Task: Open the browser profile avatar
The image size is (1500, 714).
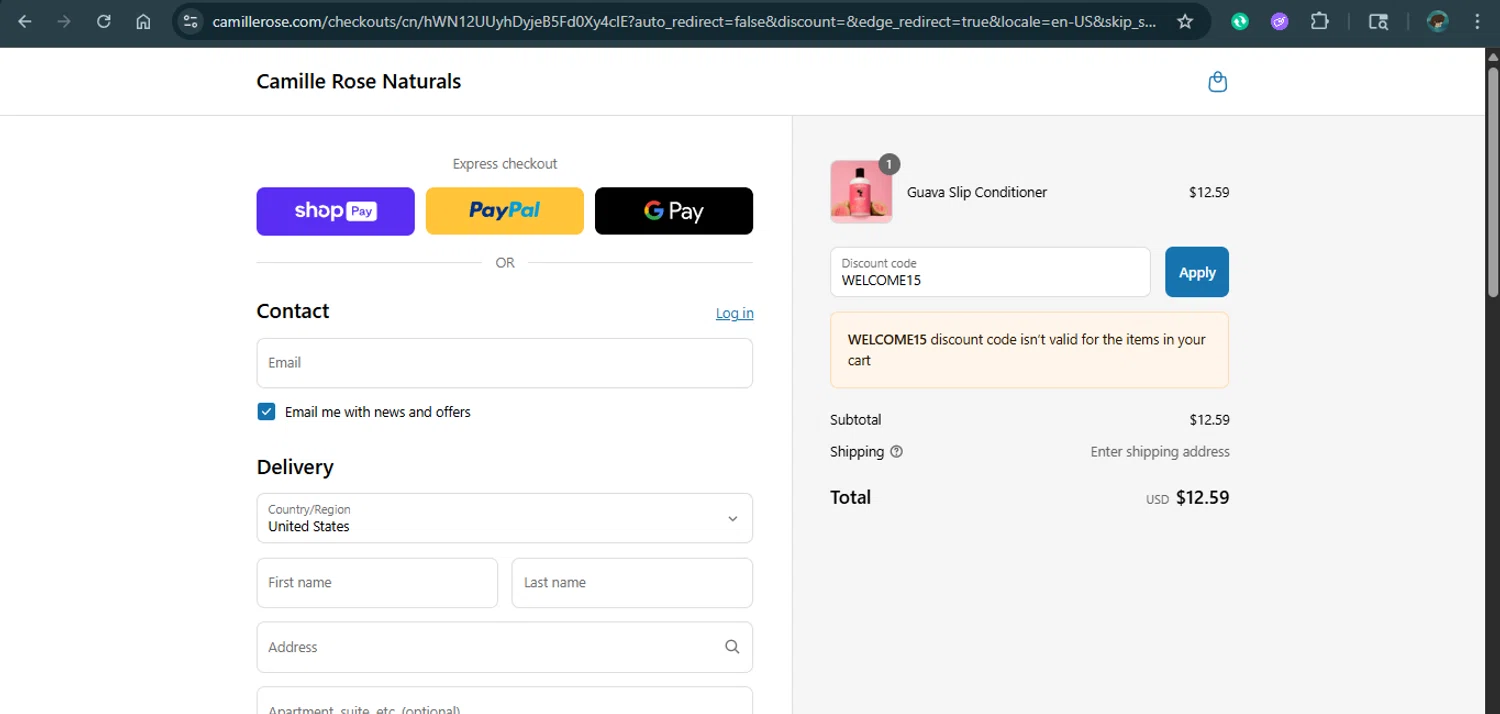Action: (x=1437, y=21)
